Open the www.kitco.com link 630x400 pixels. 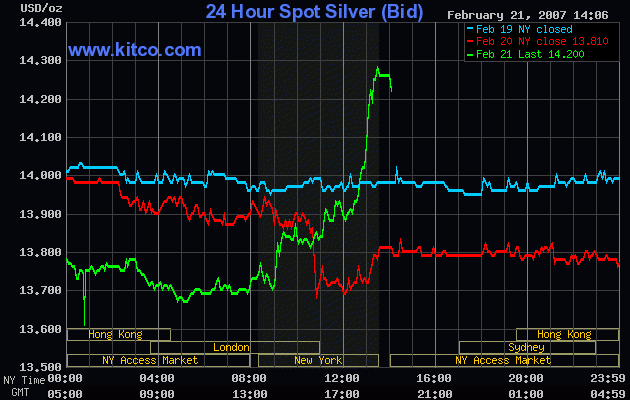pyautogui.click(x=135, y=49)
